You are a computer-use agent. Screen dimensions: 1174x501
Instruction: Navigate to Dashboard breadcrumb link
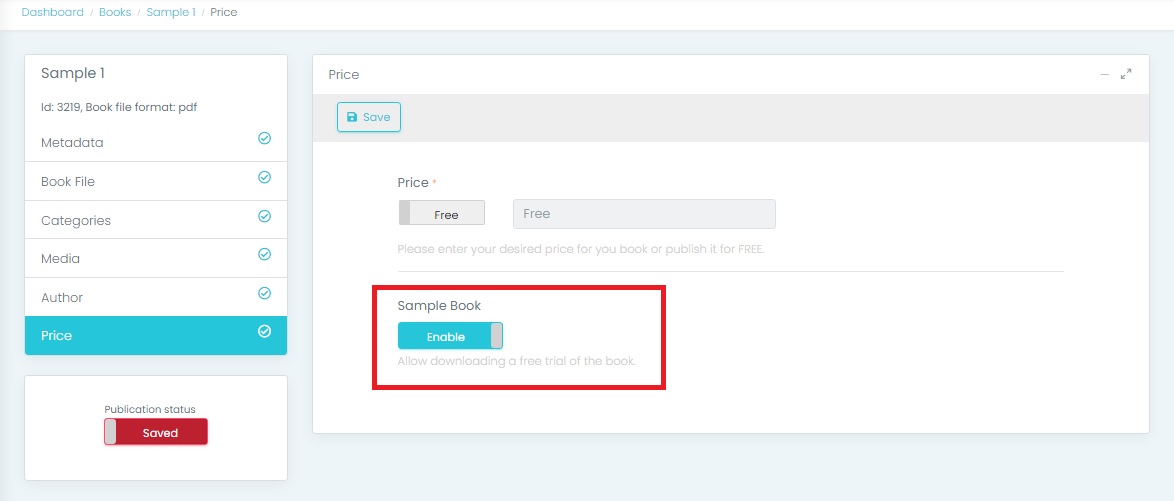[53, 13]
